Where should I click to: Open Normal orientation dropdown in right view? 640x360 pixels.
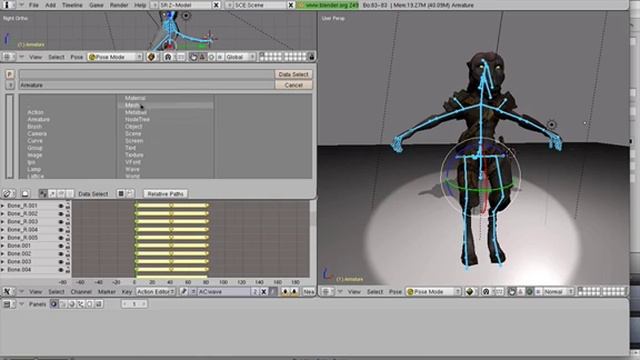click(558, 292)
